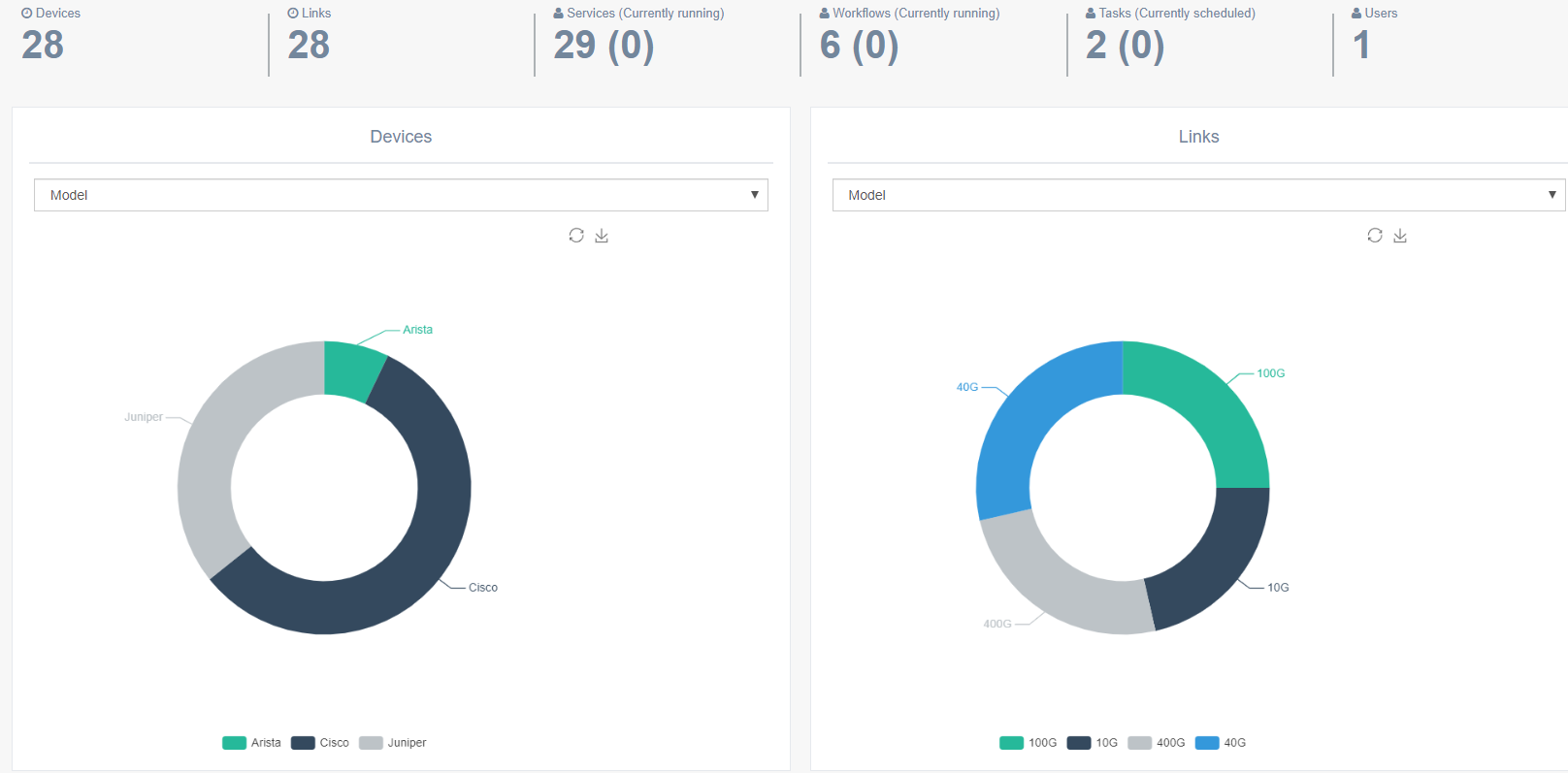Click the Devices panel title

[x=401, y=137]
